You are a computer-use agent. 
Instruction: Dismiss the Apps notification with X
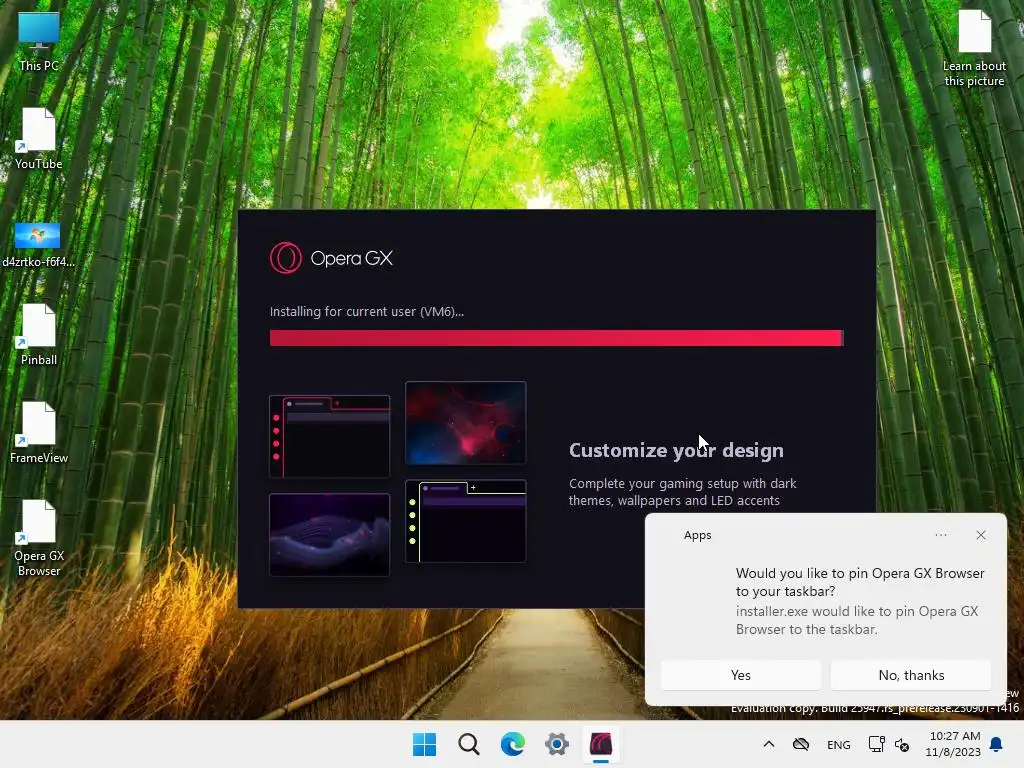coord(981,535)
